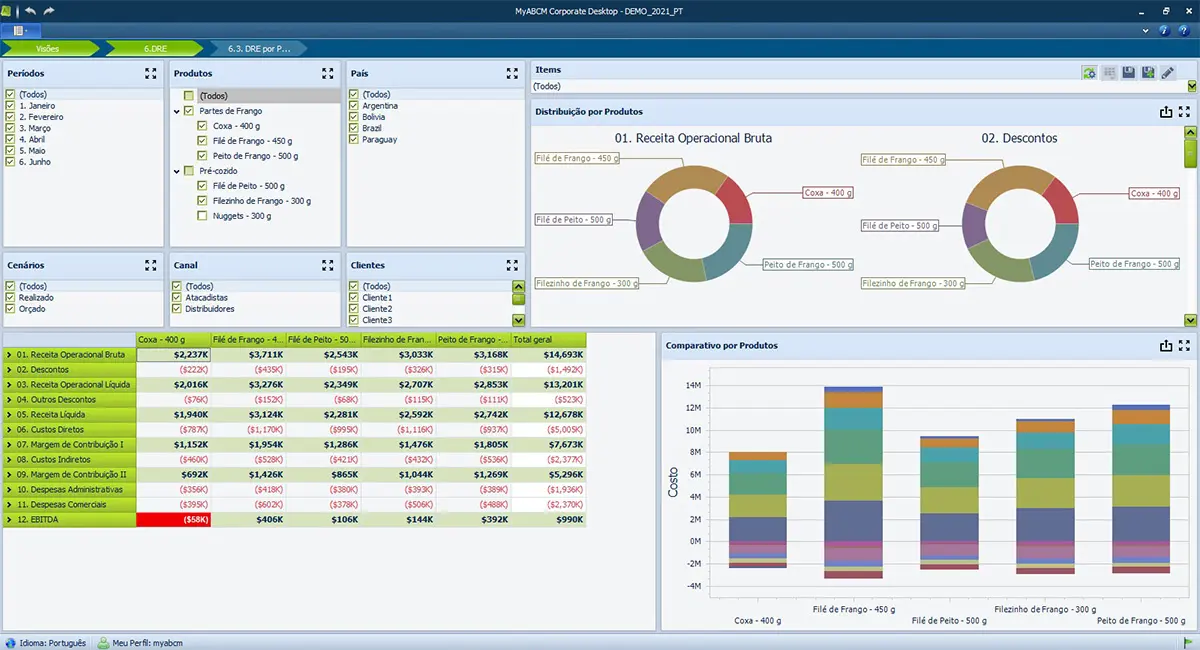Screen dimensions: 1200x650
Task: Collapse the Partes de Frango tree node
Action: 176,111
